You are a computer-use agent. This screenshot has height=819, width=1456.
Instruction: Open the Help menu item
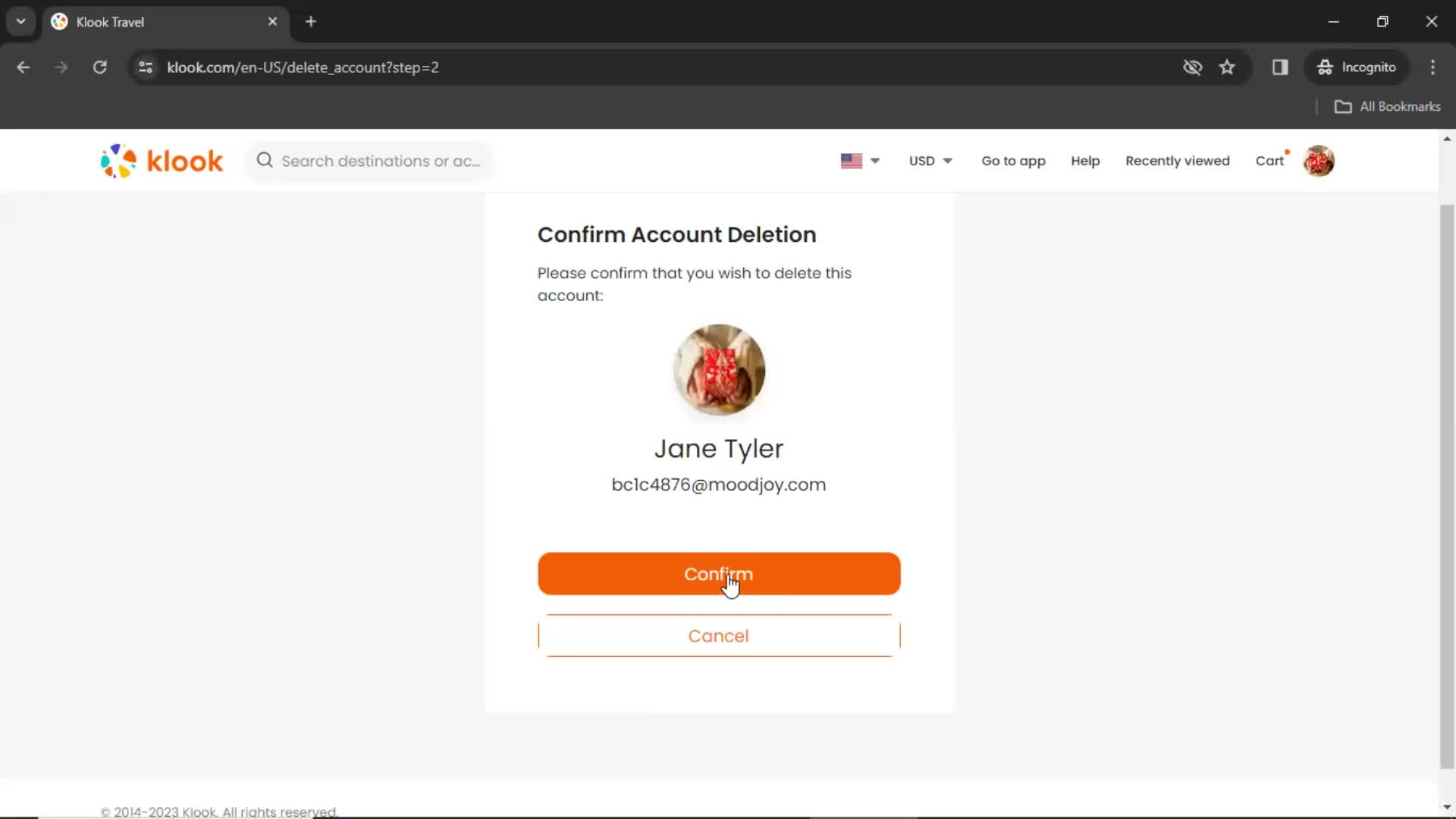click(x=1085, y=161)
